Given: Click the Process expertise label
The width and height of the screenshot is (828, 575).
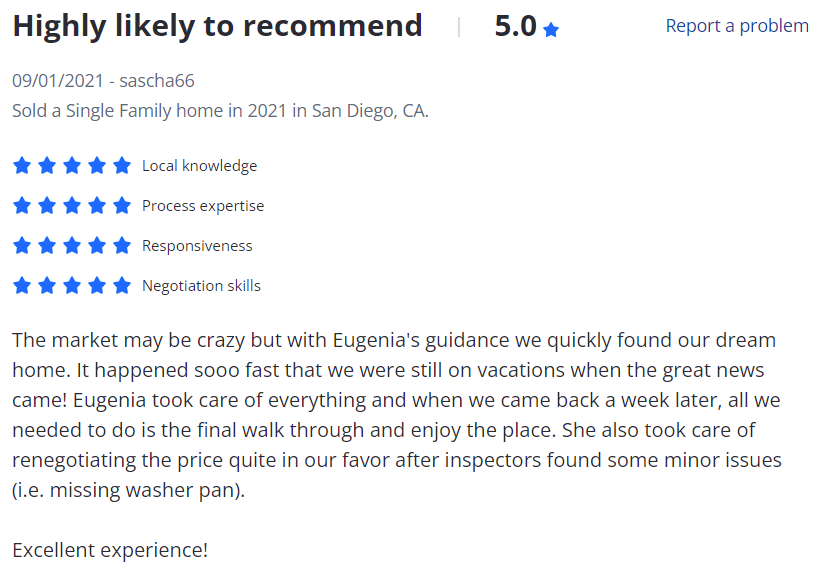Looking at the screenshot, I should [203, 206].
